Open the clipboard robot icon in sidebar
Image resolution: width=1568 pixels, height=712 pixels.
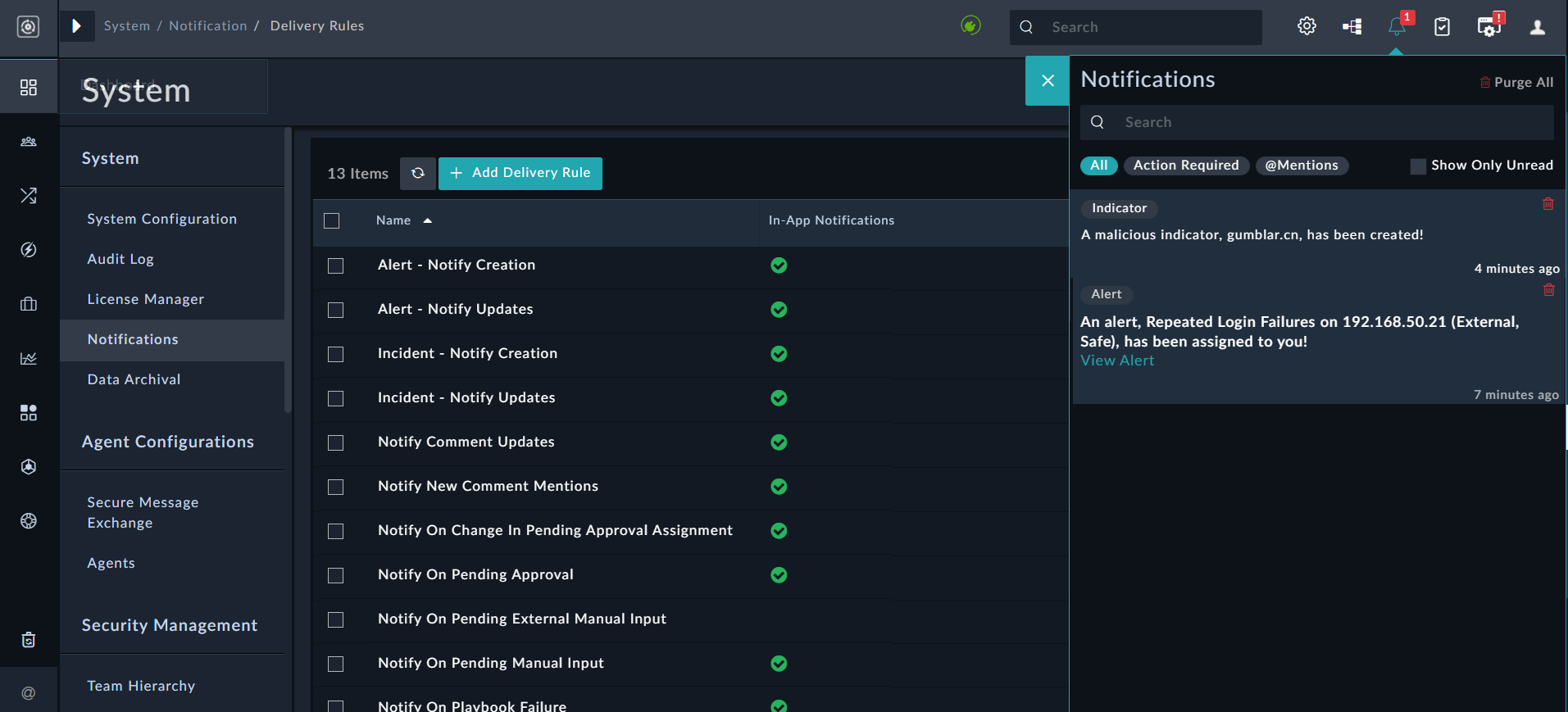pos(29,640)
